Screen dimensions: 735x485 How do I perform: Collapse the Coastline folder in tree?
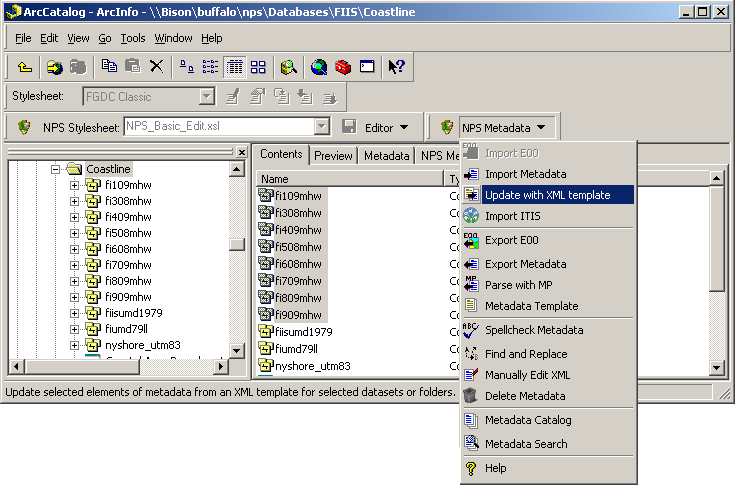click(56, 169)
